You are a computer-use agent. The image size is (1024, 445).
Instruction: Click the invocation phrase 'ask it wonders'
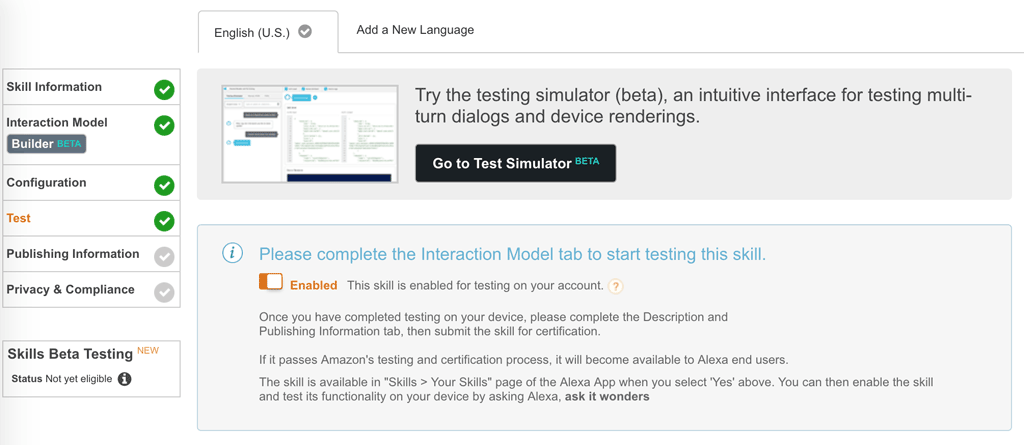[x=607, y=397]
